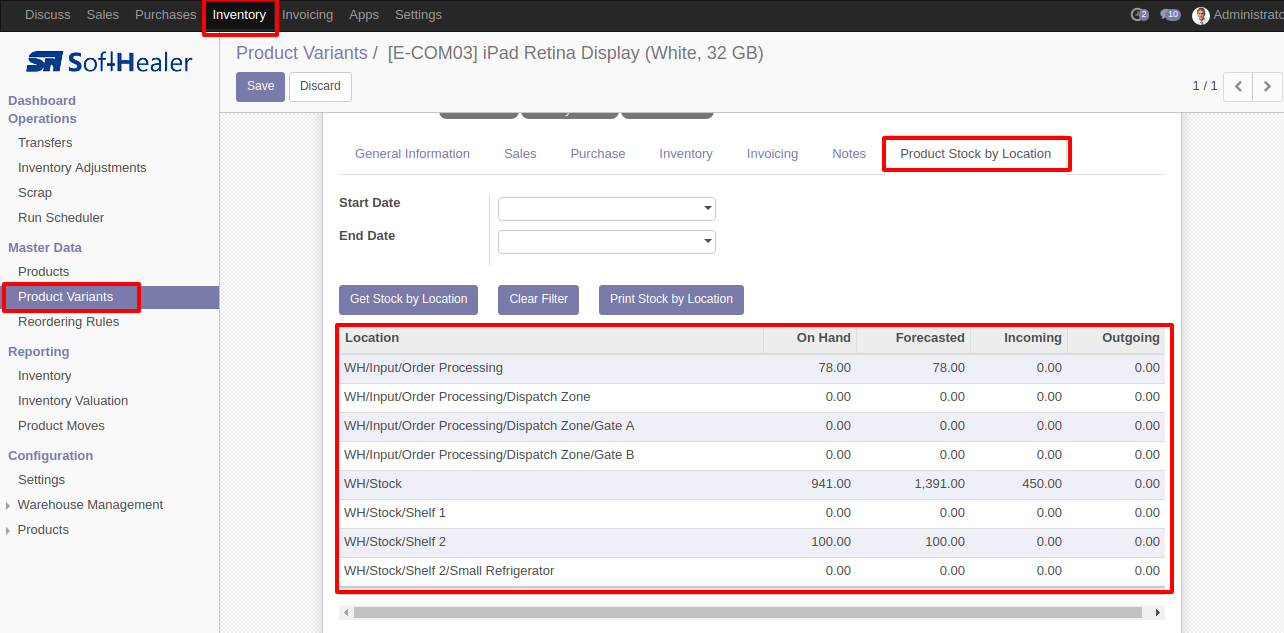Viewport: 1284px width, 633px height.
Task: Switch to the Purchase tab
Action: [598, 154]
